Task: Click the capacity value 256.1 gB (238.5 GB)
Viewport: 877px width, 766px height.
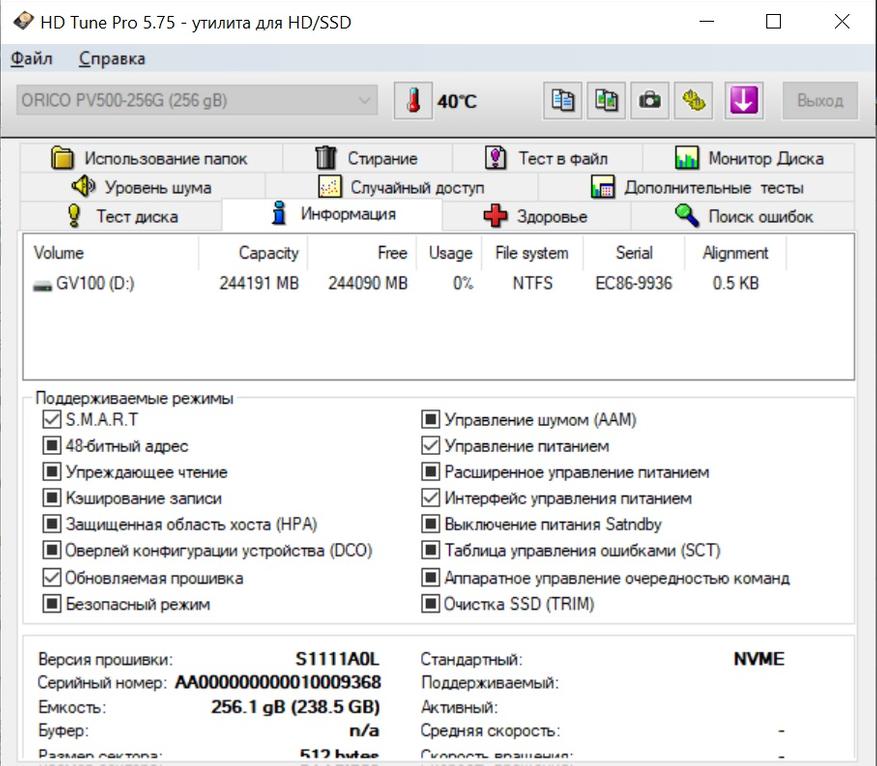Action: [x=295, y=707]
